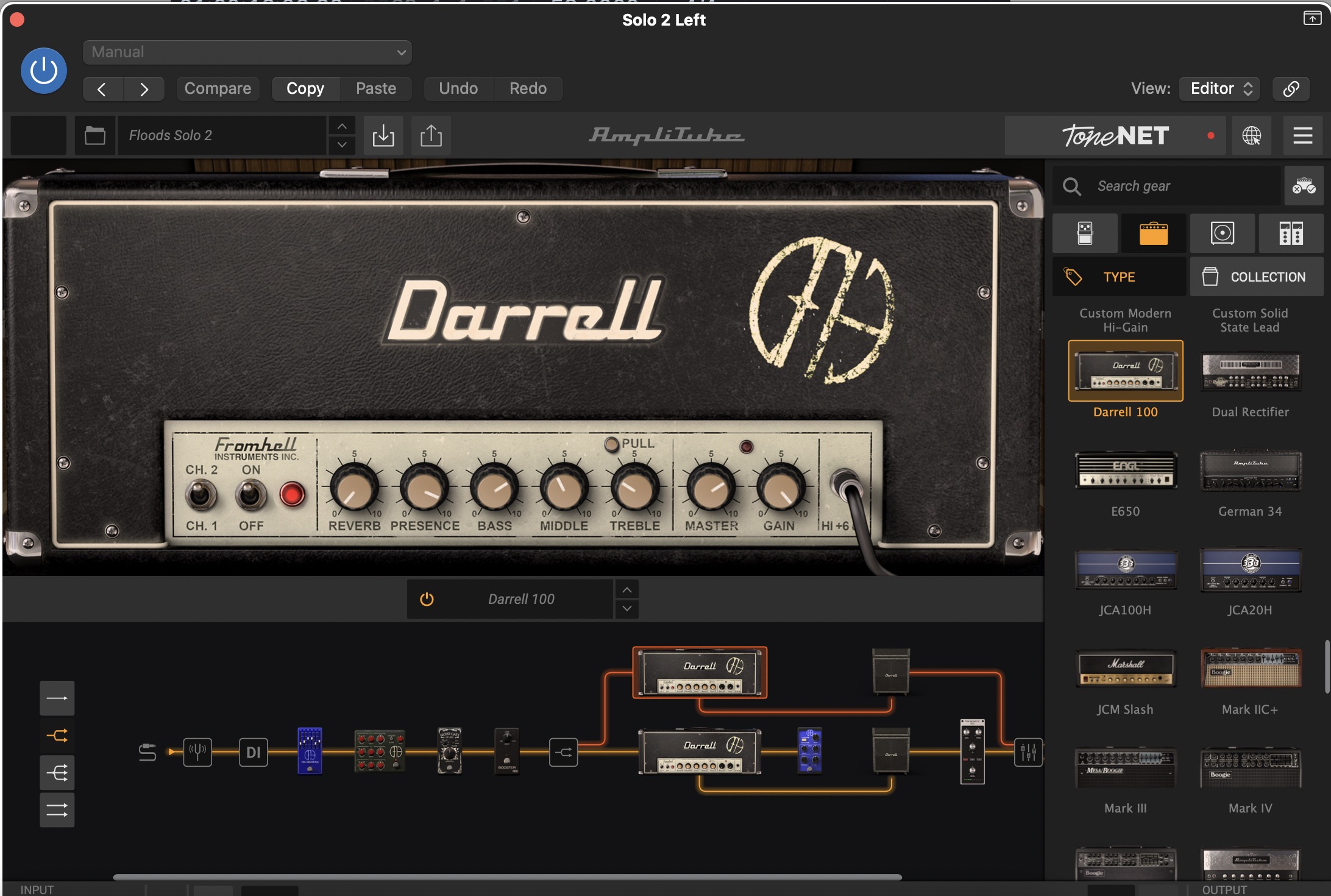1331x896 pixels.
Task: Choose the parallel dual chain layout
Action: (57, 810)
